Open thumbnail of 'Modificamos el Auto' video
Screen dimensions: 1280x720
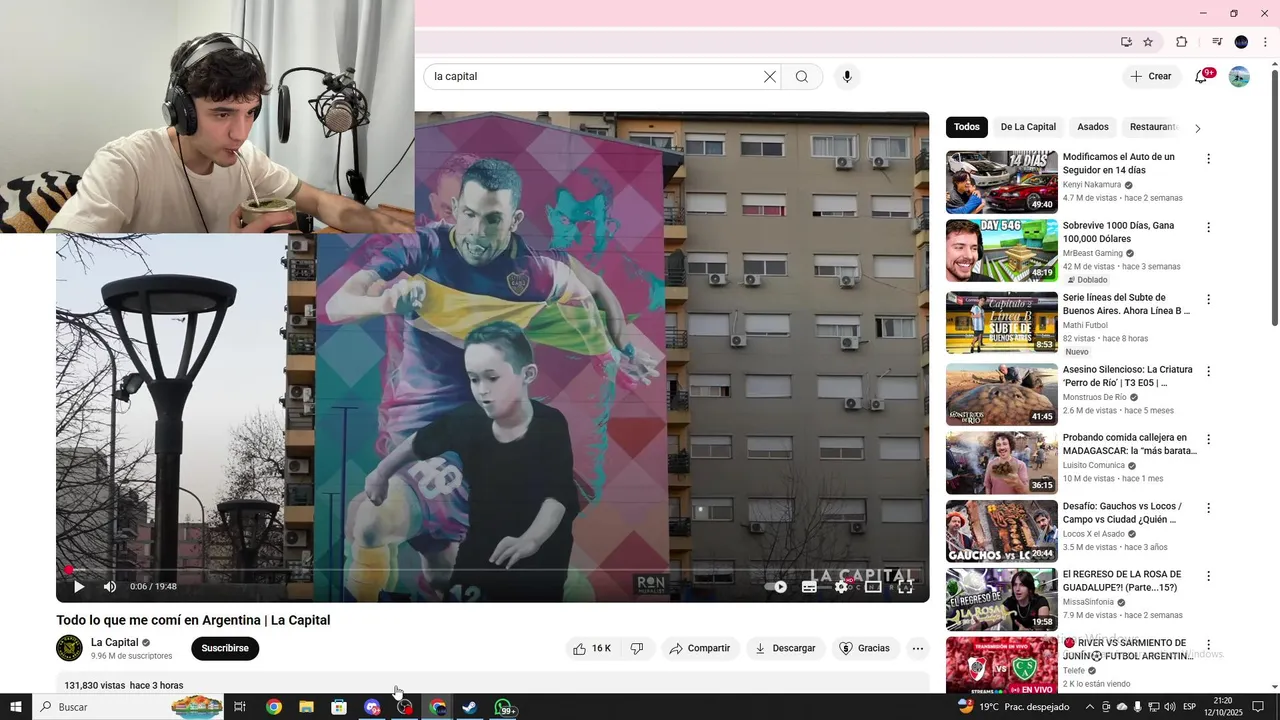coord(1002,182)
